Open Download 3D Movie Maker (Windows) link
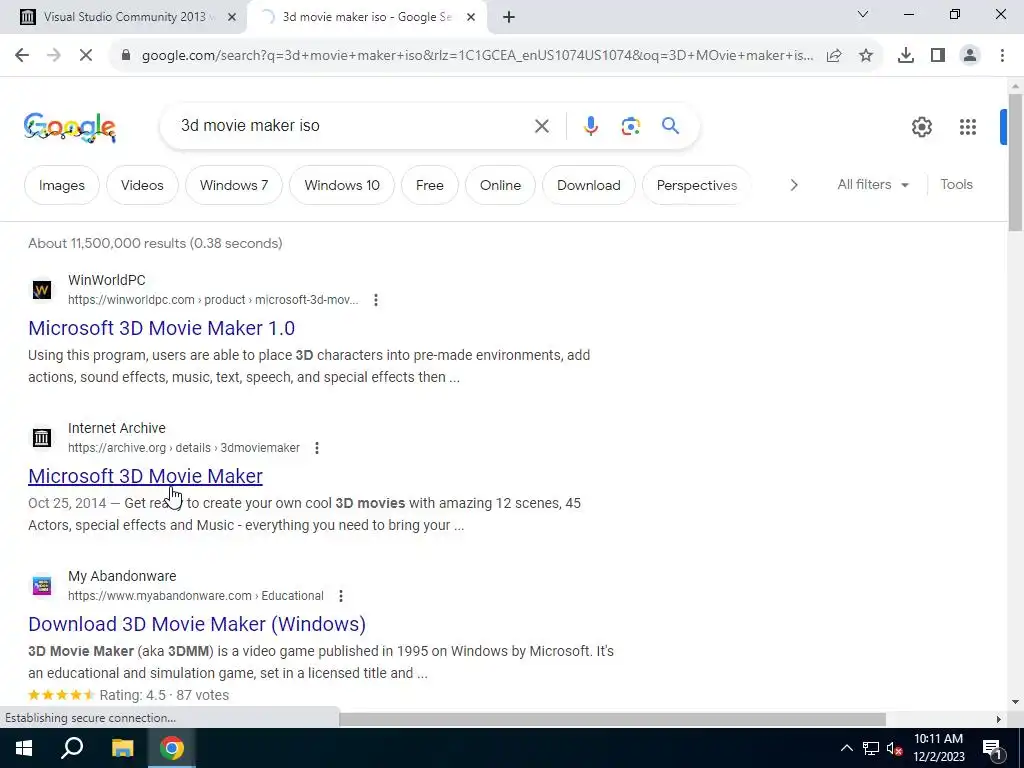Image resolution: width=1024 pixels, height=768 pixels. pos(197,624)
